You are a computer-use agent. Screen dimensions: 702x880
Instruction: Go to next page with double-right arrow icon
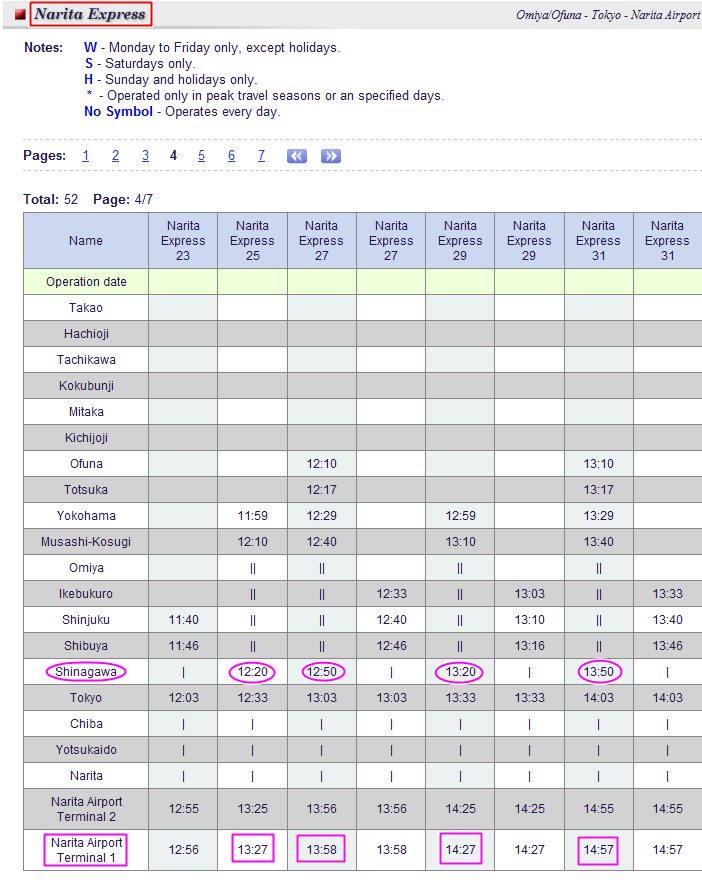click(331, 156)
